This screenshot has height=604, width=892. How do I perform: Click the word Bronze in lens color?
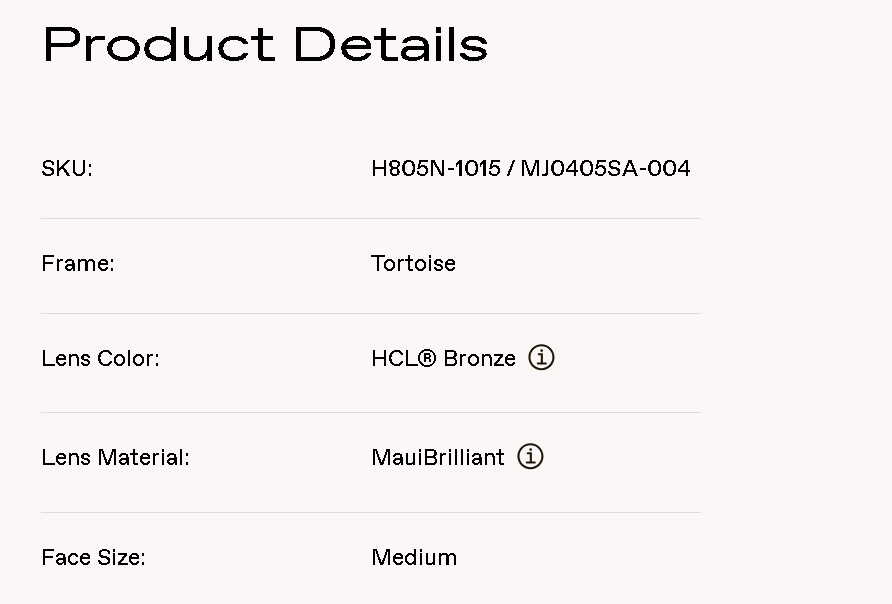pos(480,358)
